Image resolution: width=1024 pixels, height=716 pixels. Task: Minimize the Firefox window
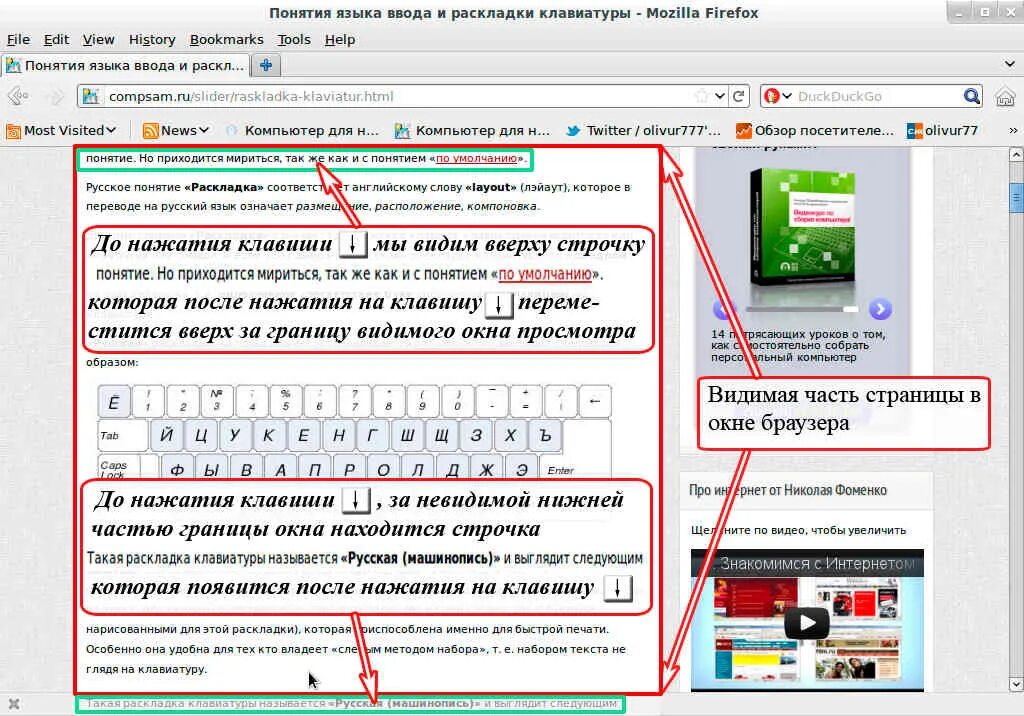tap(959, 11)
